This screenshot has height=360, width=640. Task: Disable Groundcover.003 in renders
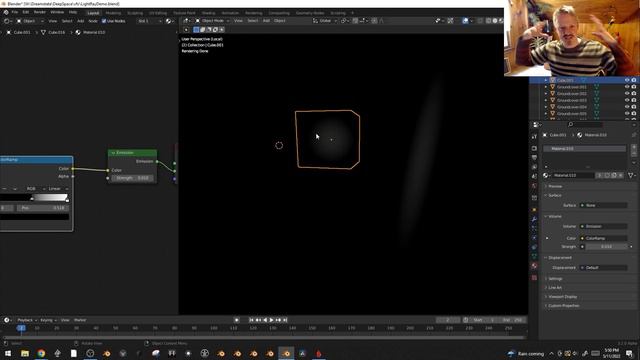634,100
